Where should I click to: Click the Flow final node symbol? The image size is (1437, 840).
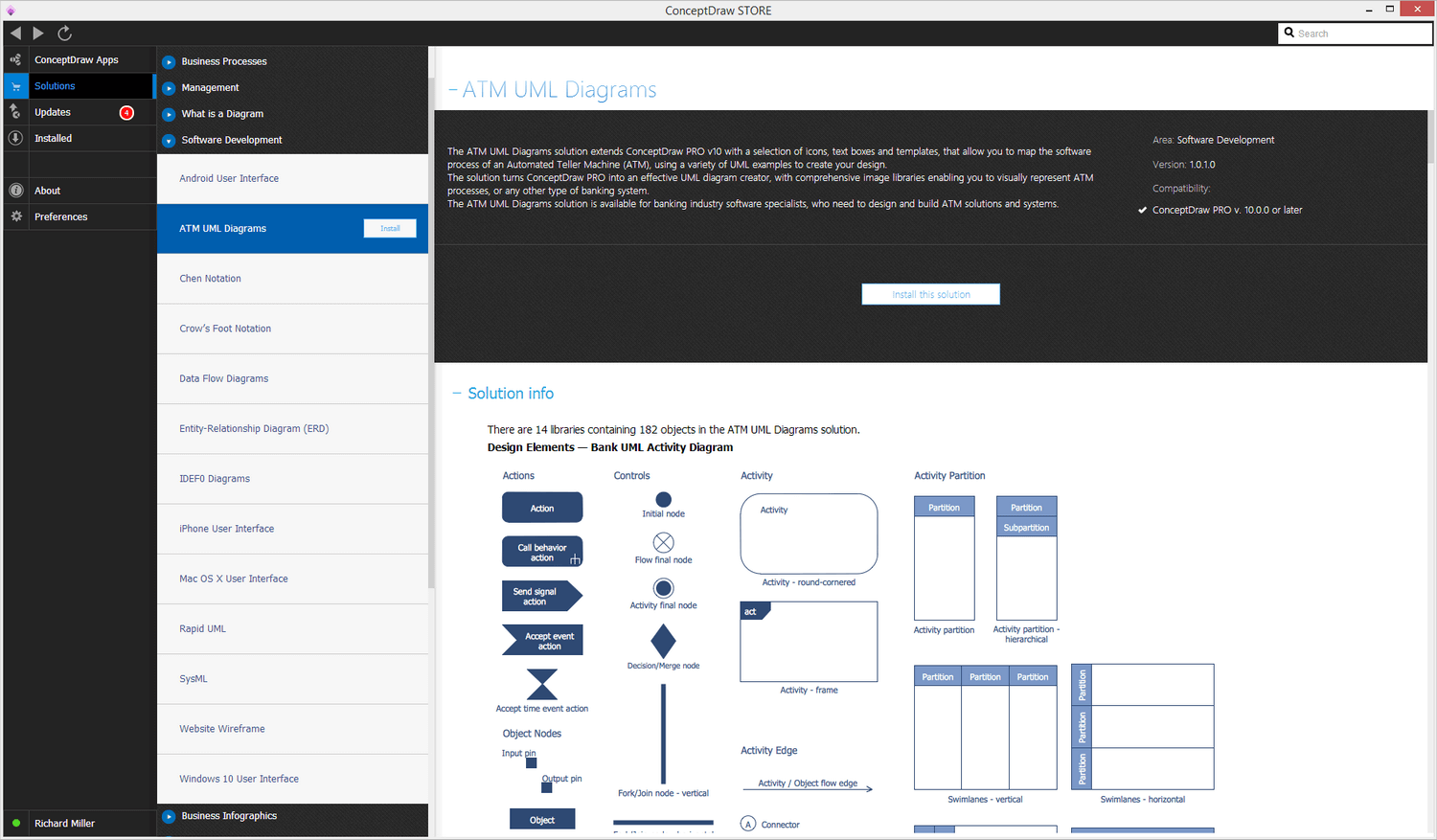tap(663, 543)
